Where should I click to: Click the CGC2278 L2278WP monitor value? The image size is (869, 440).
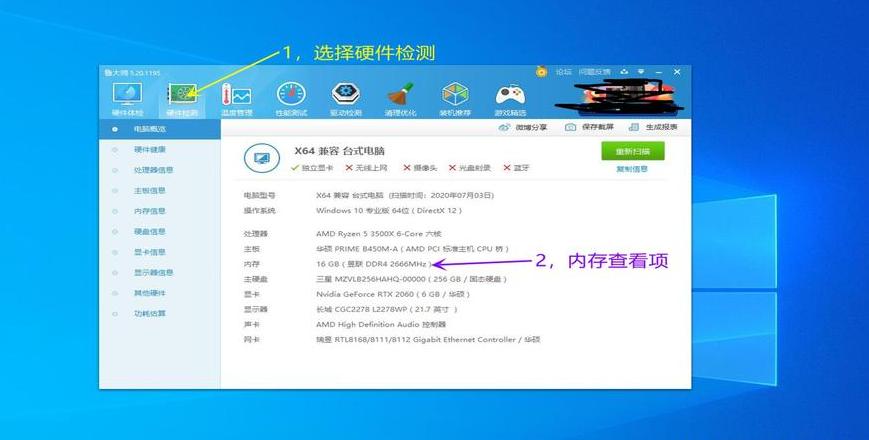point(387,309)
